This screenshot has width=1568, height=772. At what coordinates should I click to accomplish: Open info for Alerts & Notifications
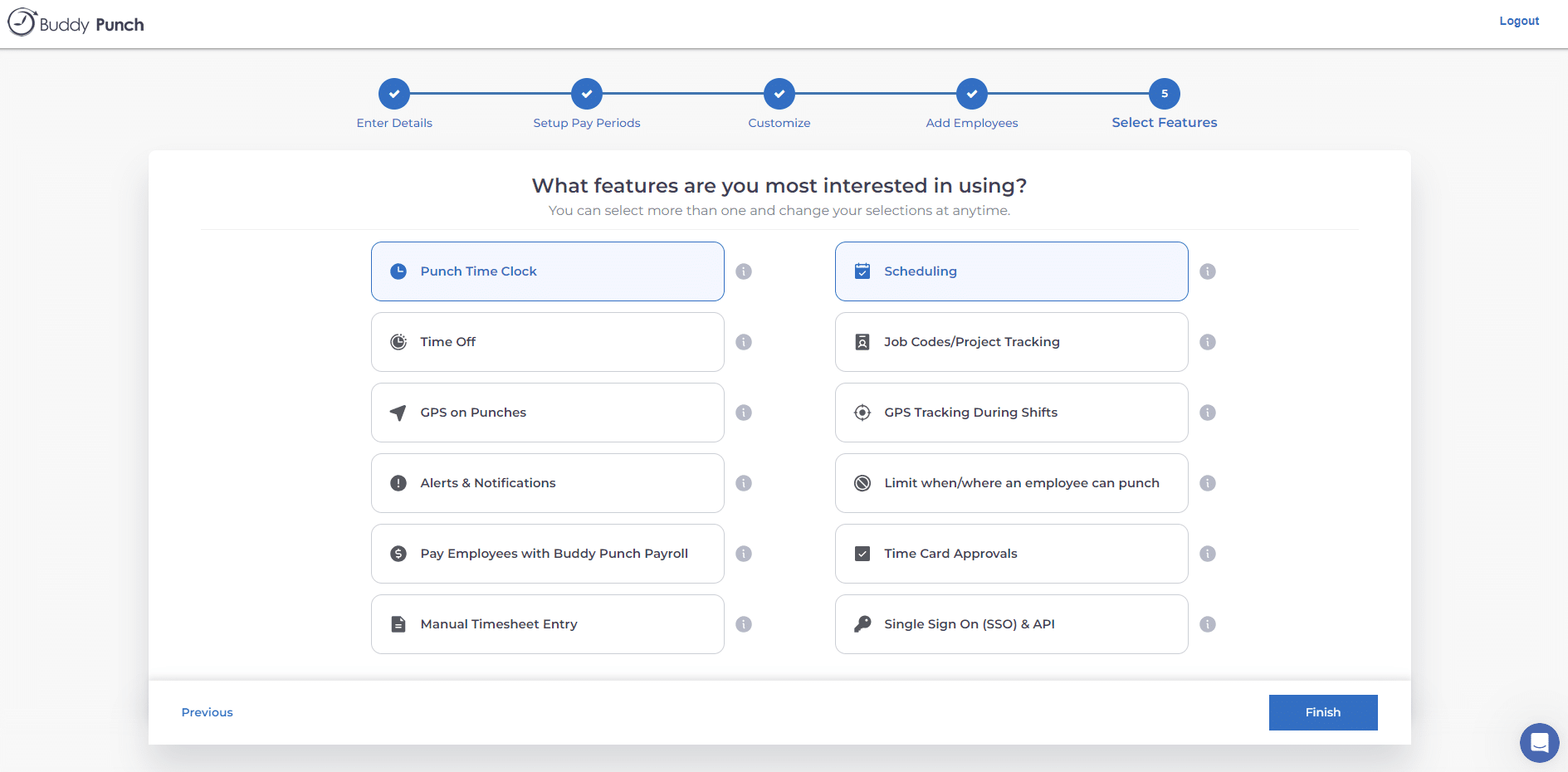tap(744, 483)
